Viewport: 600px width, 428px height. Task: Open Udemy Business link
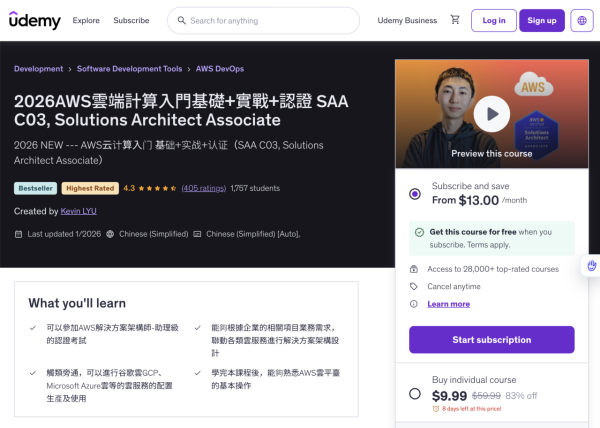point(407,20)
